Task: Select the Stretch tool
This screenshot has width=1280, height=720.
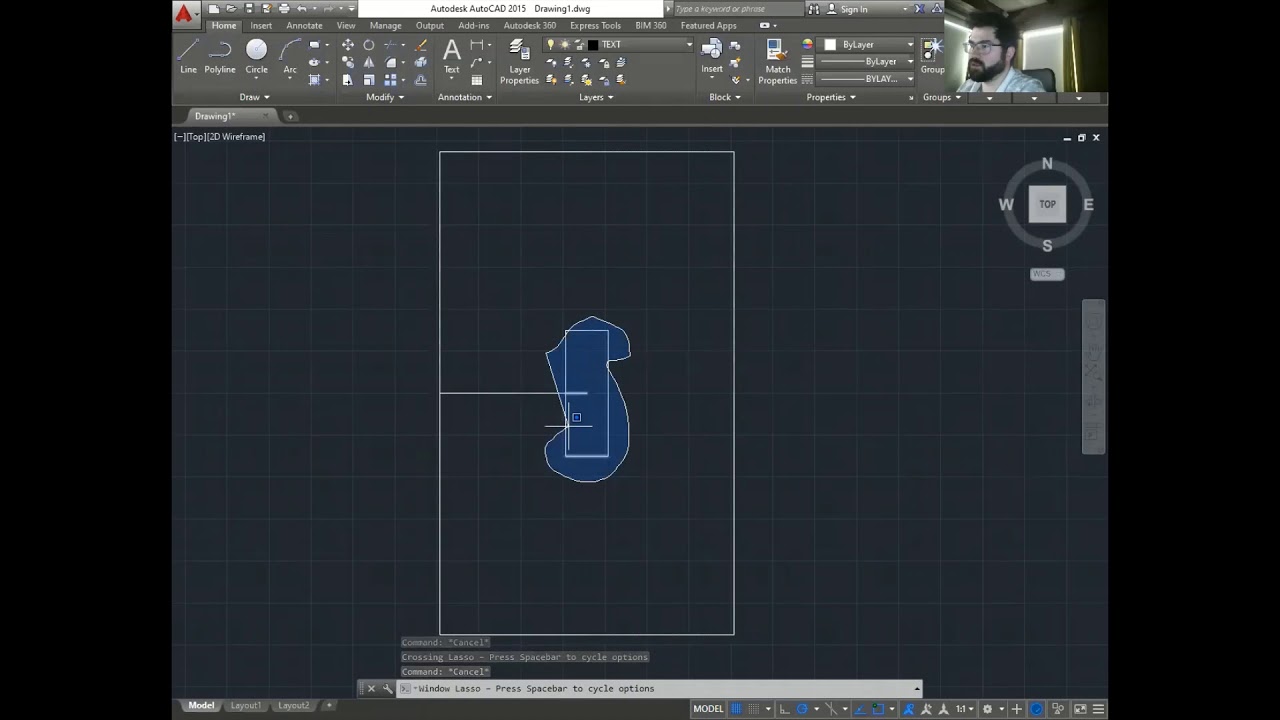Action: pyautogui.click(x=348, y=80)
